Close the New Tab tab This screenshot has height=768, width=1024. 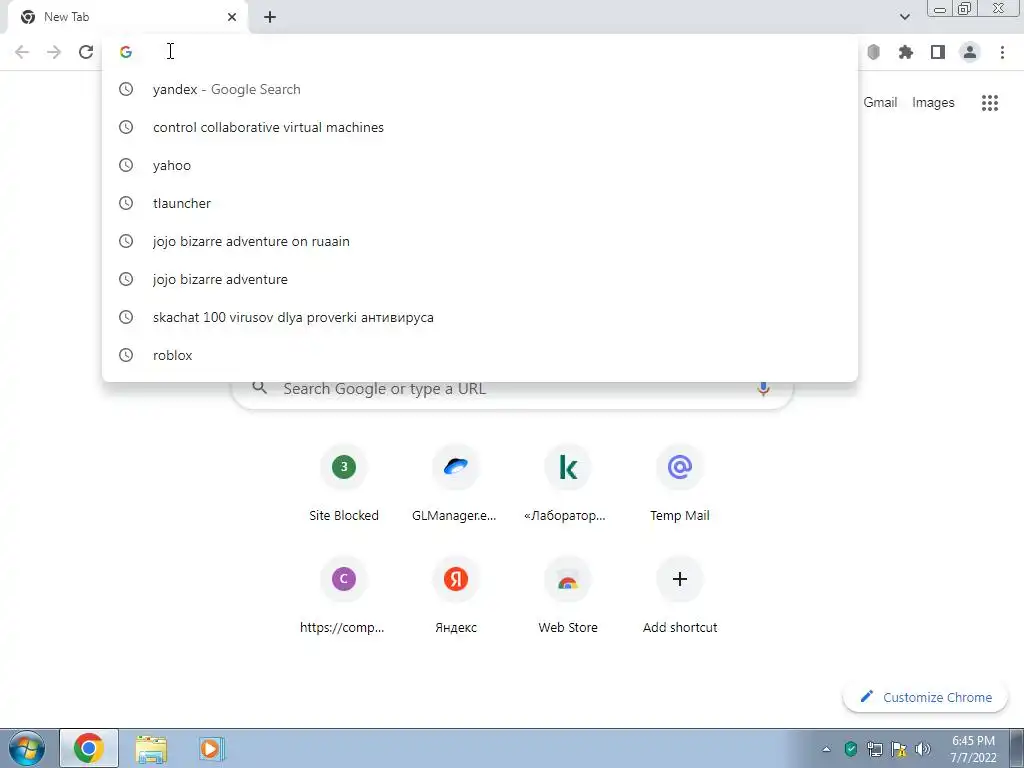232,17
